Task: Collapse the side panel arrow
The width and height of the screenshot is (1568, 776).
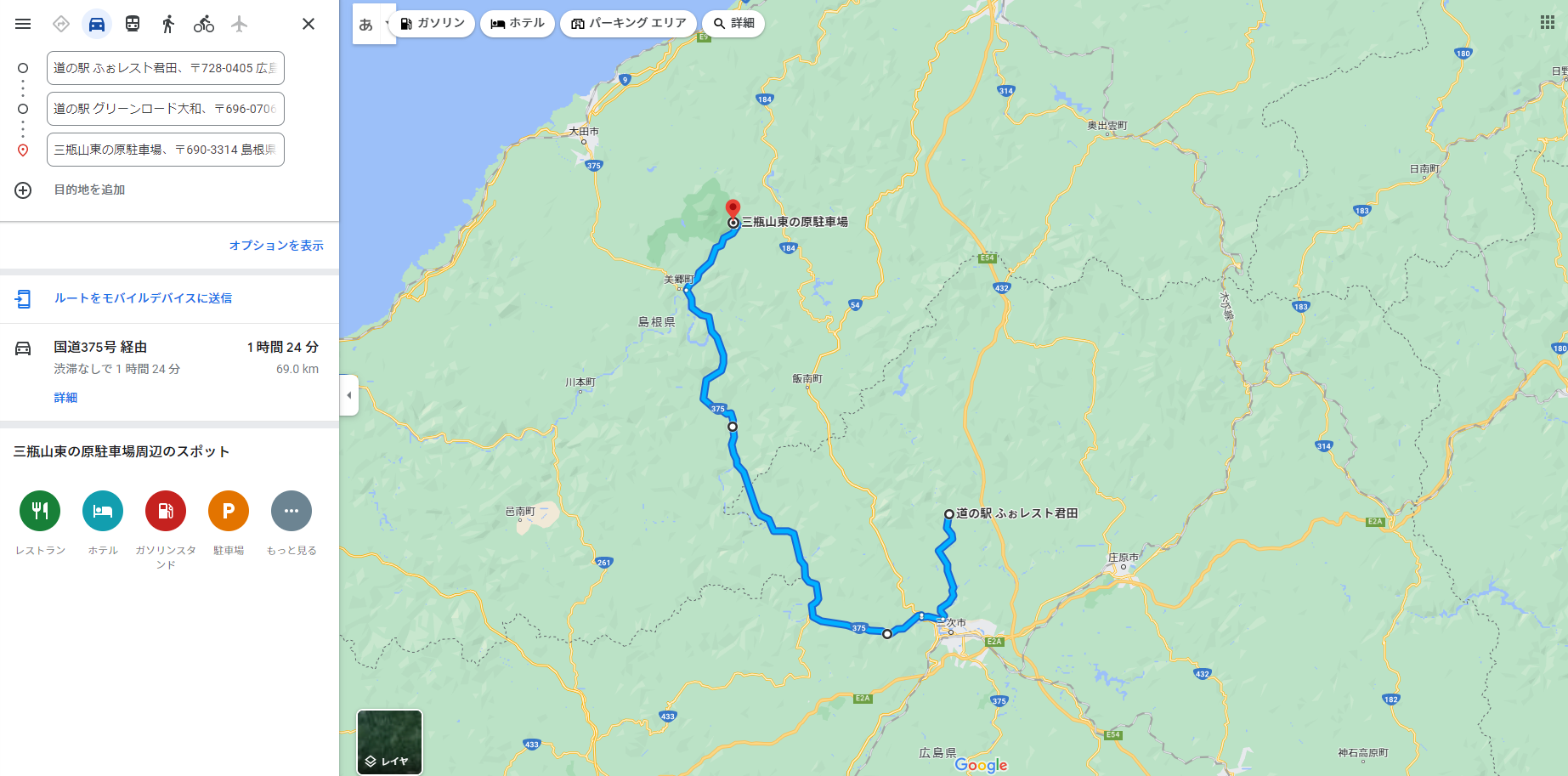Action: [348, 395]
